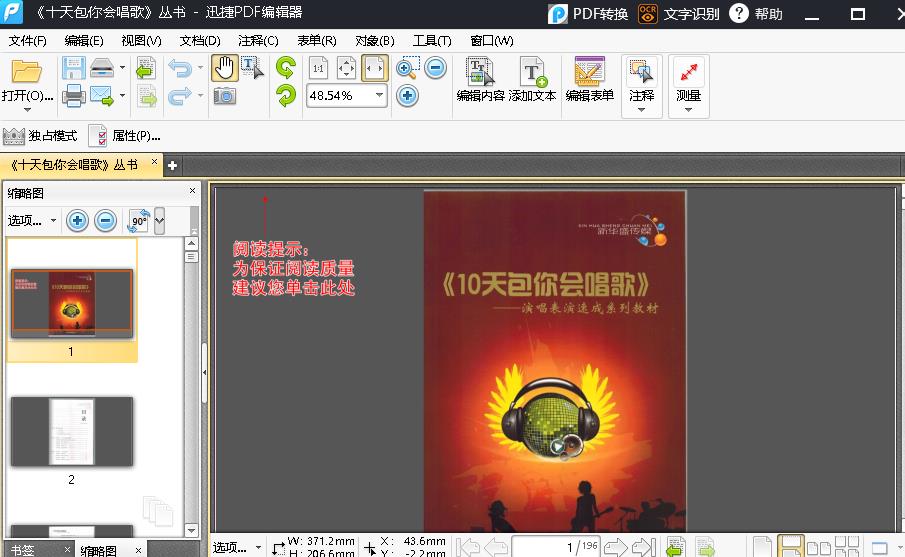
Task: Set actual size 1:1 zoom
Action: (318, 68)
